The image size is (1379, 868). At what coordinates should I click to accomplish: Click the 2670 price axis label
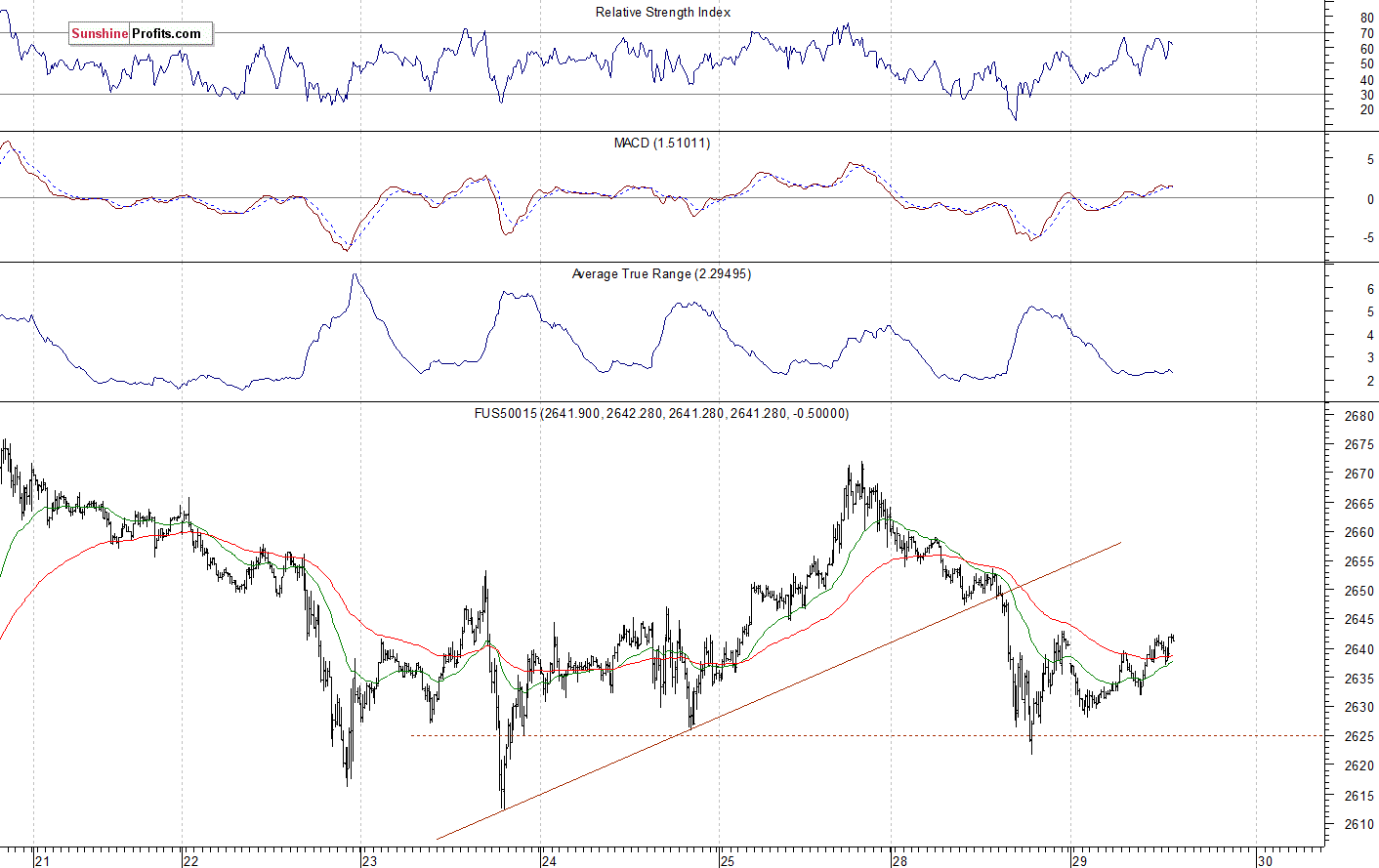click(x=1359, y=475)
